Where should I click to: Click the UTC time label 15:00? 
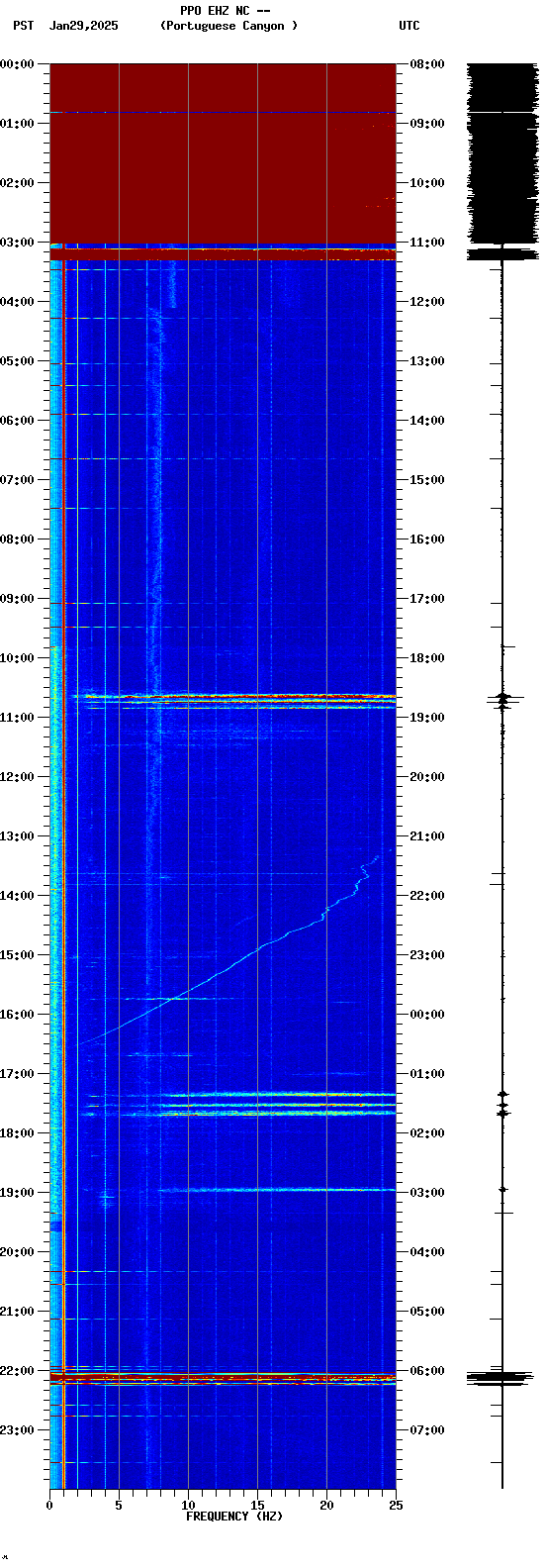click(x=426, y=479)
